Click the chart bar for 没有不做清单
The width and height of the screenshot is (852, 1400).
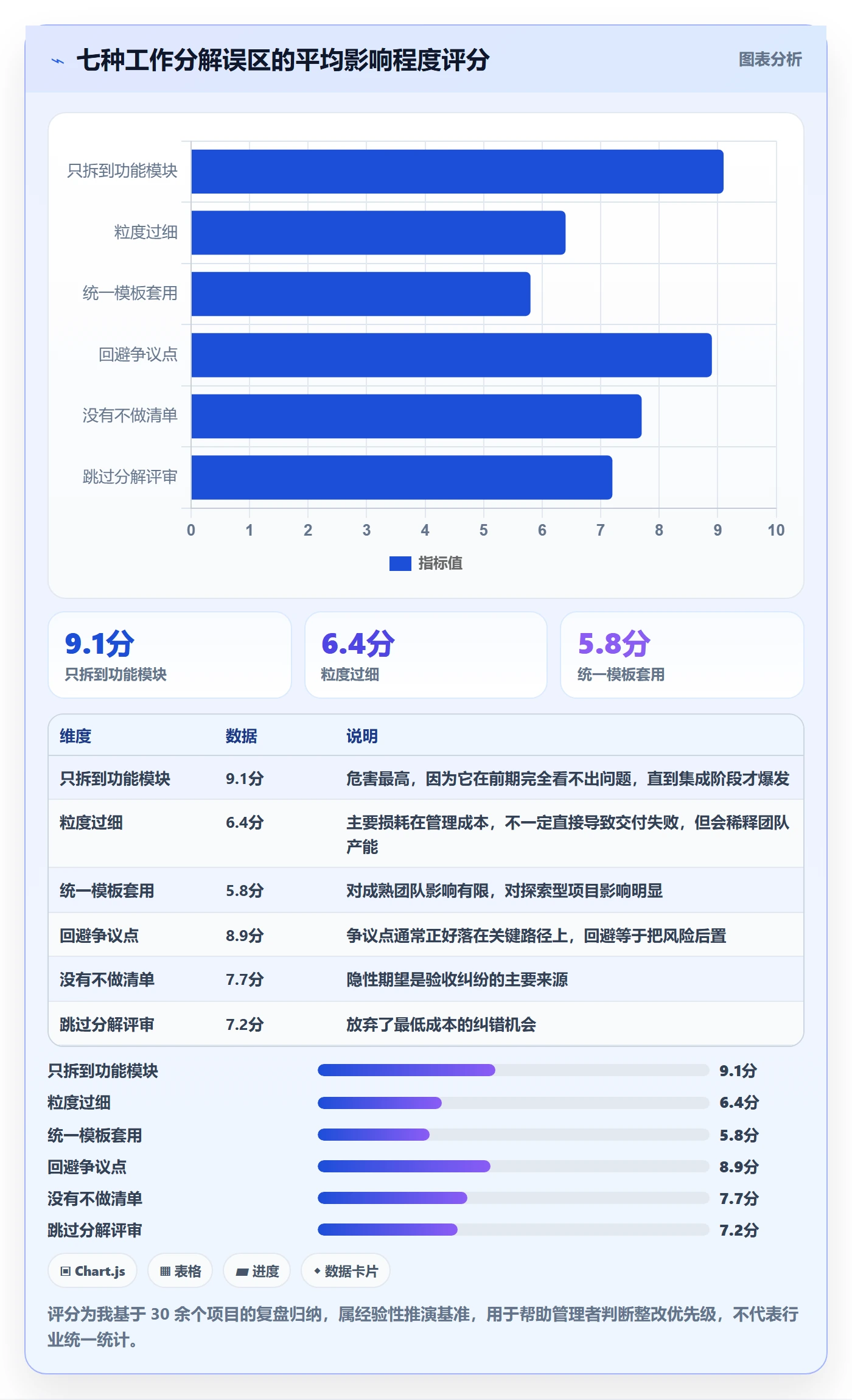416,416
